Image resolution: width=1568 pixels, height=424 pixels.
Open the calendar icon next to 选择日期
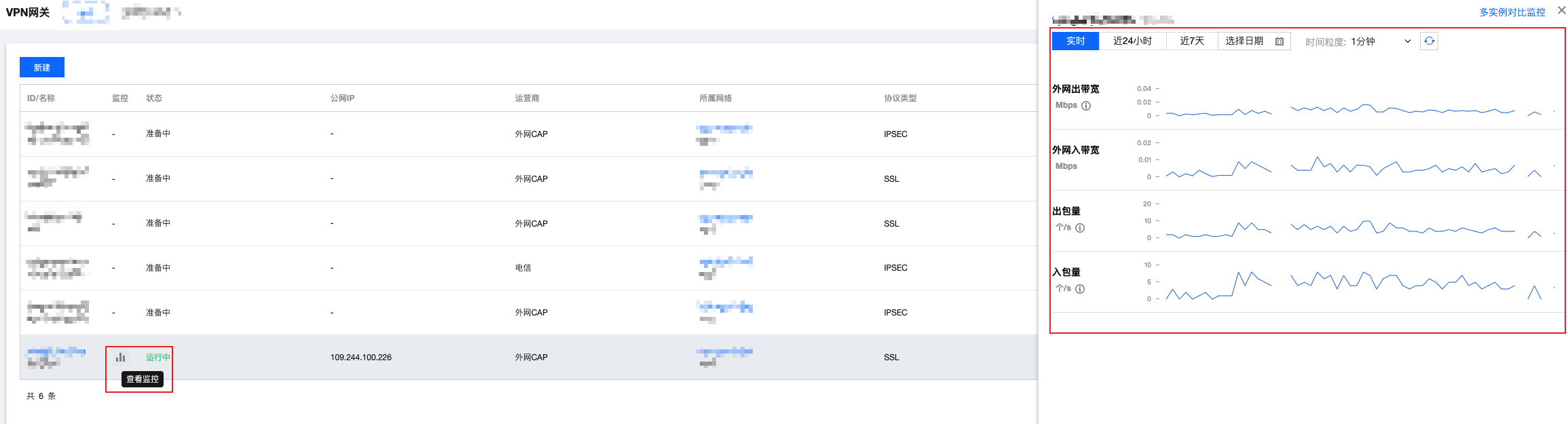coord(1280,41)
